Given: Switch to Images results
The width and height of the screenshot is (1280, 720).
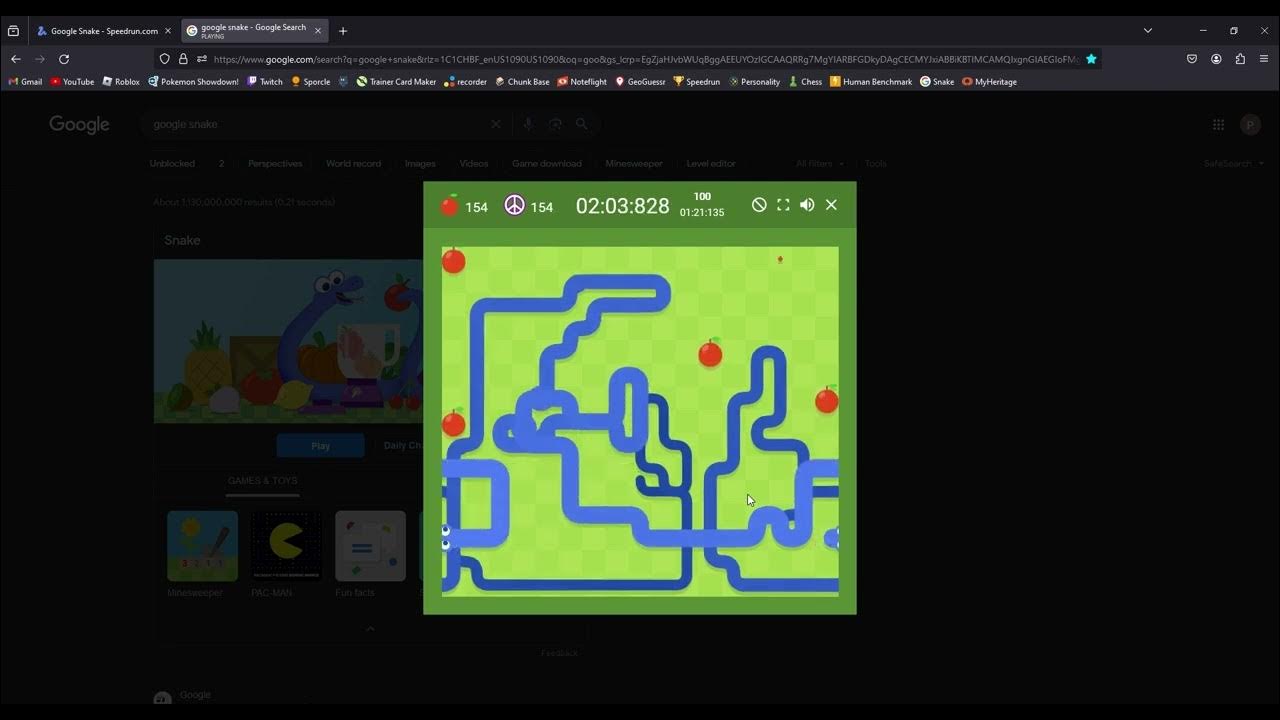Looking at the screenshot, I should point(420,163).
